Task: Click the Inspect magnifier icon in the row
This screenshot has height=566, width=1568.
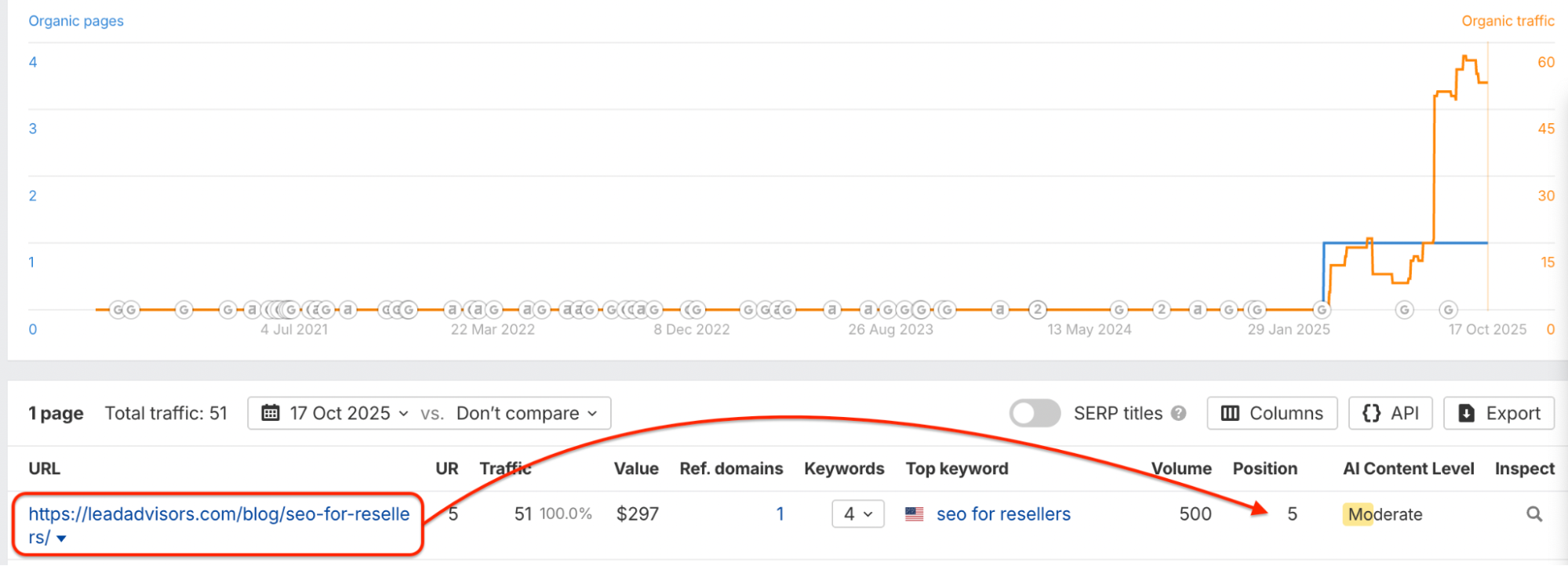Action: (1533, 514)
